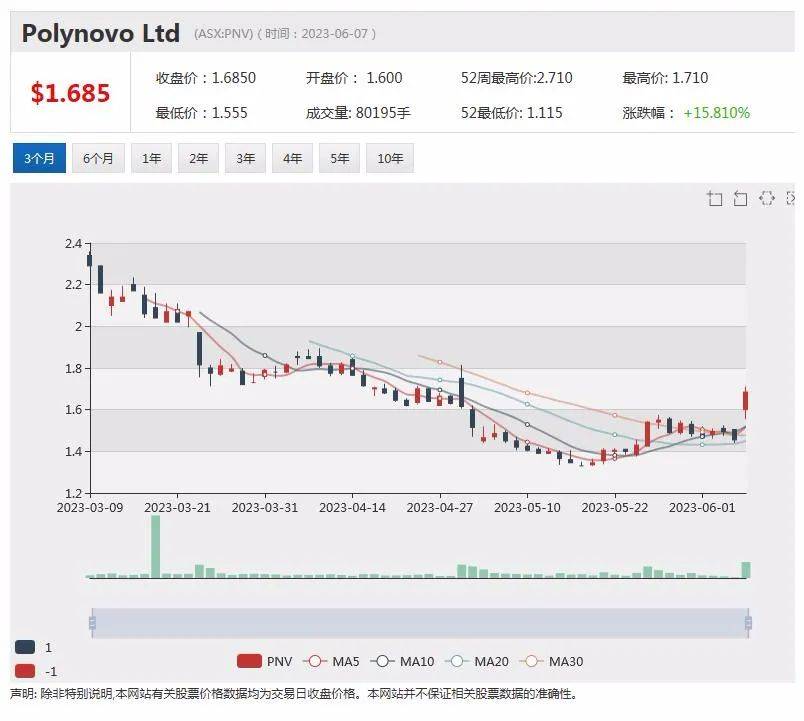This screenshot has width=804, height=721.
Task: Click the 开盘价：1.600 value
Action: click(354, 78)
